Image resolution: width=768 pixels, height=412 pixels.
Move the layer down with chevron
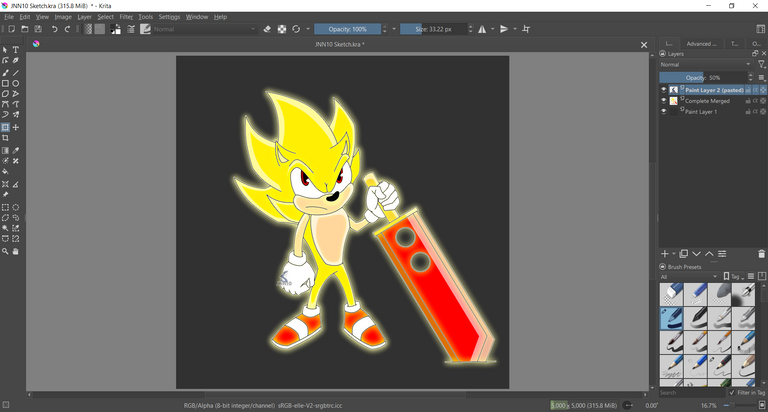click(x=696, y=254)
